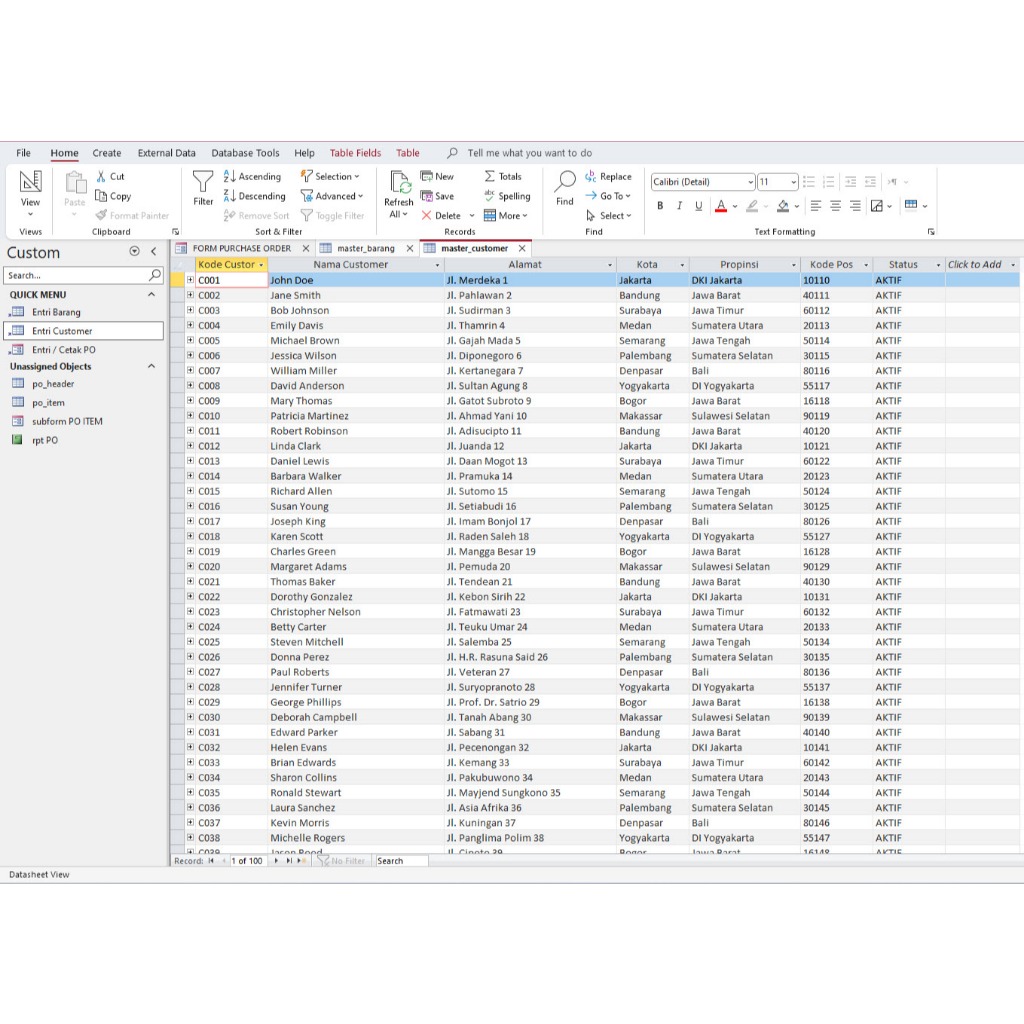This screenshot has height=1024, width=1024.
Task: Sort records using Ascending button
Action: point(252,176)
